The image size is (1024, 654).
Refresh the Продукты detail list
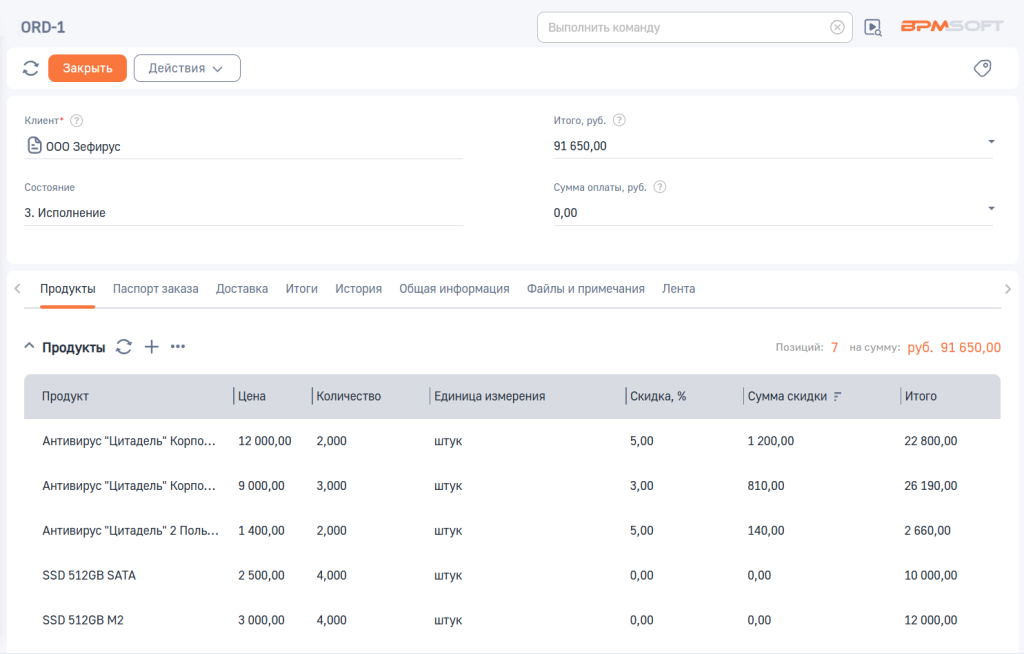pos(124,347)
